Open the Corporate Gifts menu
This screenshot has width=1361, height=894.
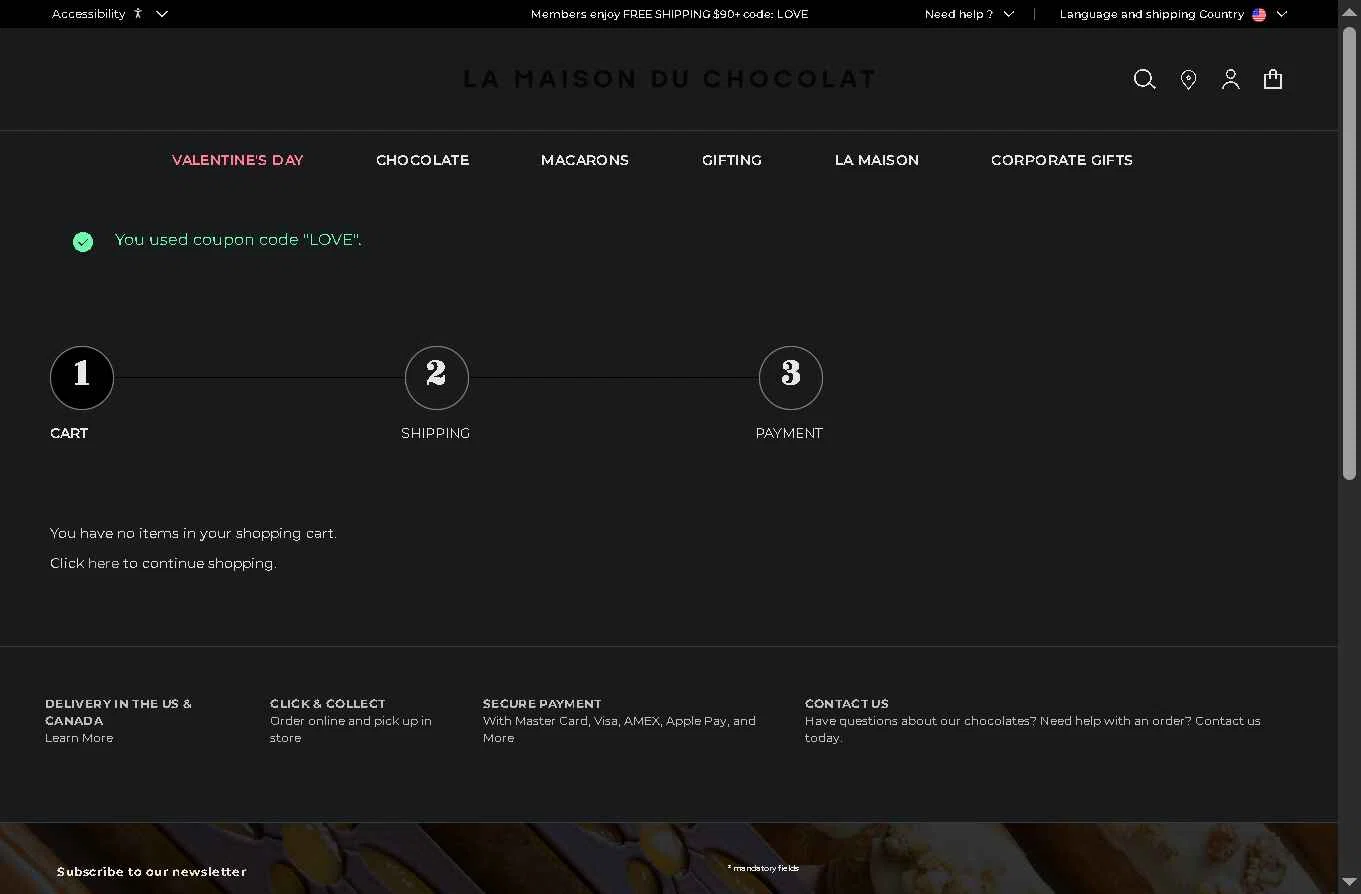tap(1062, 160)
